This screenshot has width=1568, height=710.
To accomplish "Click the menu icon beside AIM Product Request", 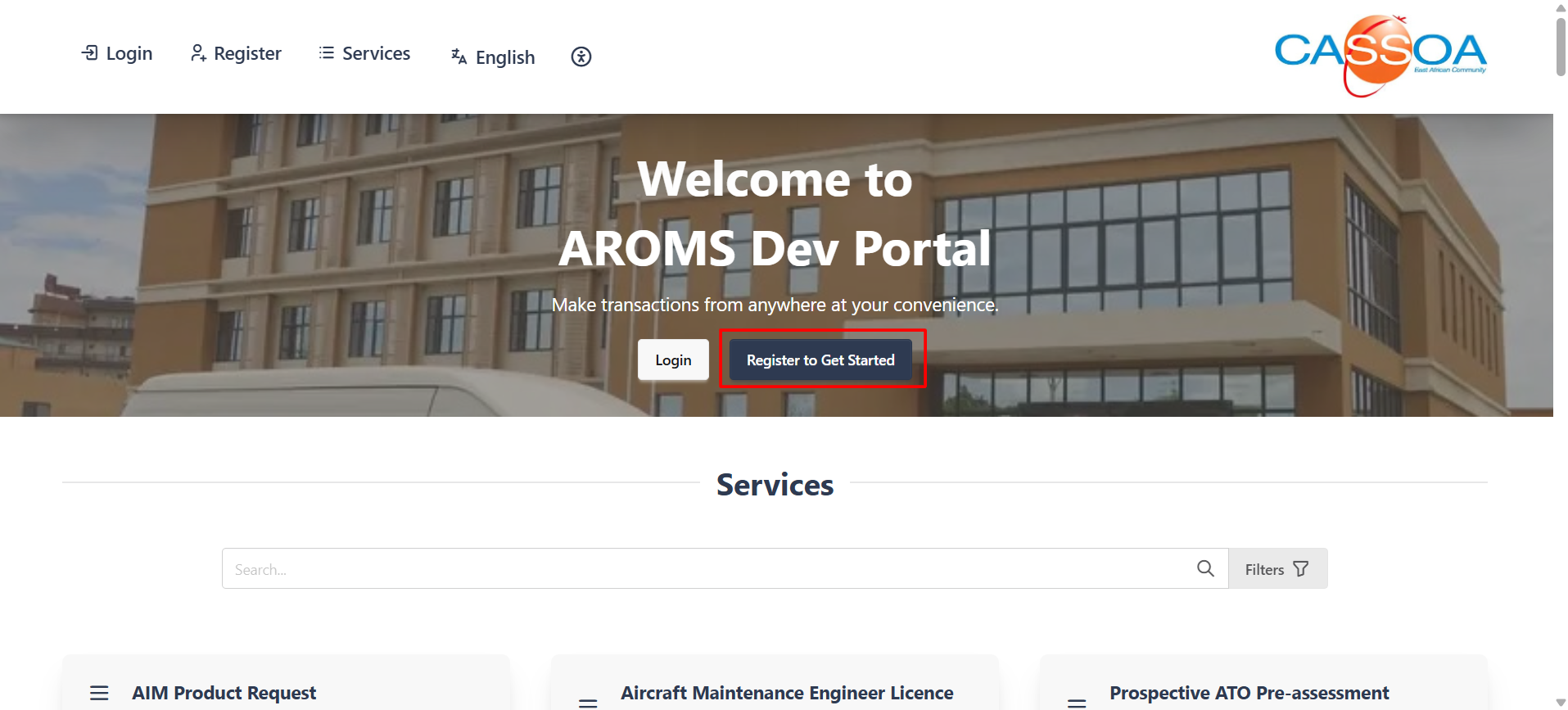I will [99, 693].
